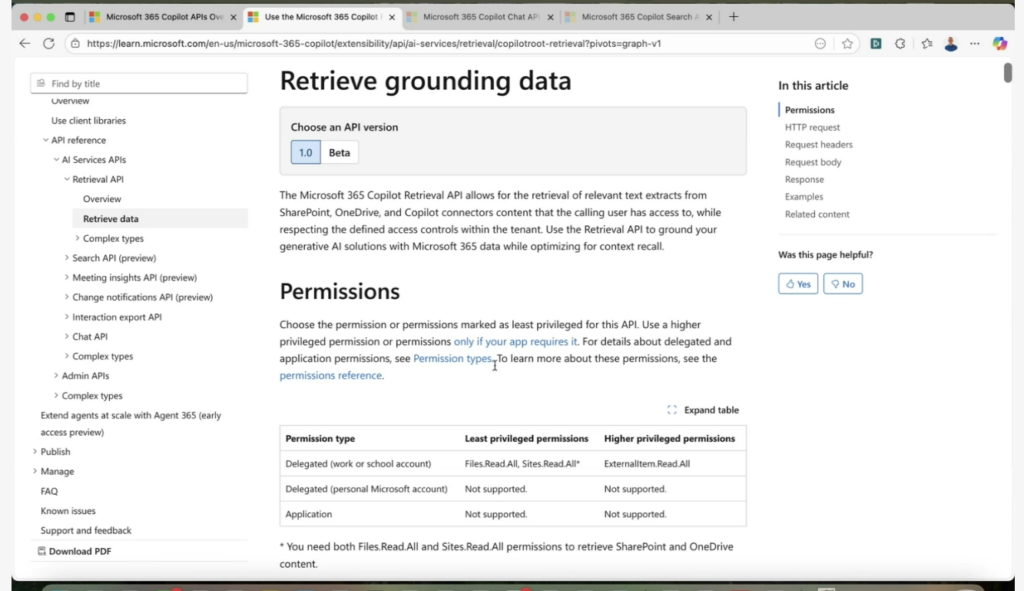Close the Microsoft 365 Copilot Chat API tab

click(551, 17)
